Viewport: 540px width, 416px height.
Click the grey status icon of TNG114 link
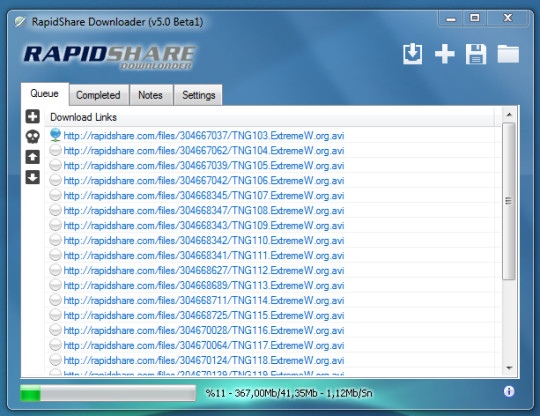coord(55,300)
